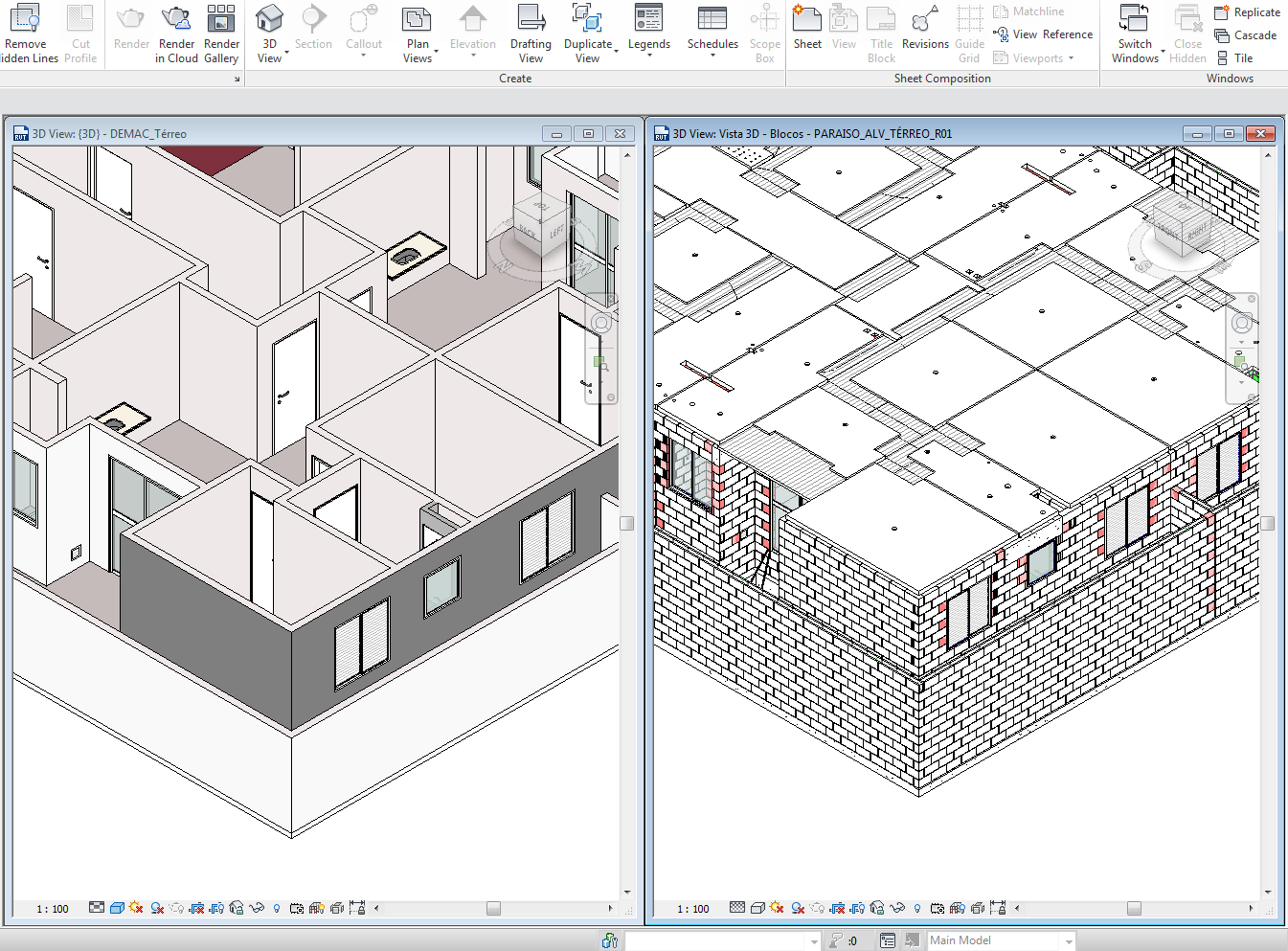Toggle Crop View in PARAISO_ALV view
This screenshot has height=951, width=1288.
(x=837, y=908)
